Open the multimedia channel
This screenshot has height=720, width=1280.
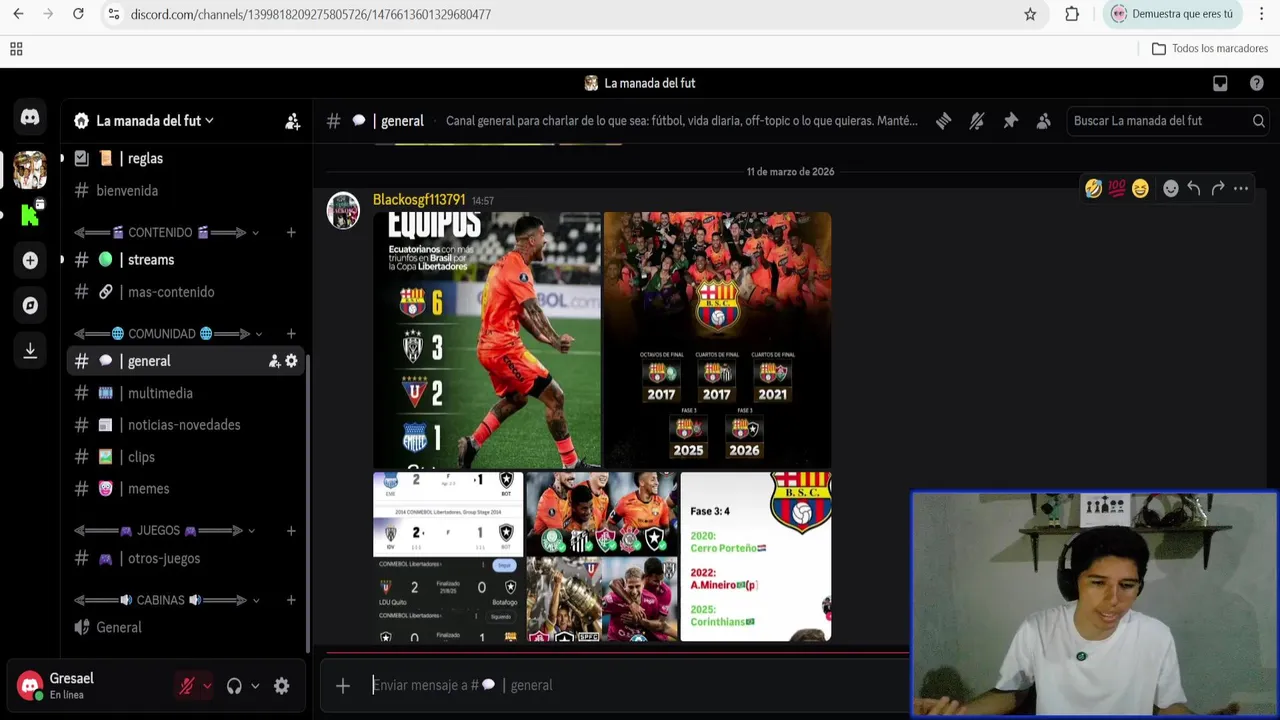(185, 393)
